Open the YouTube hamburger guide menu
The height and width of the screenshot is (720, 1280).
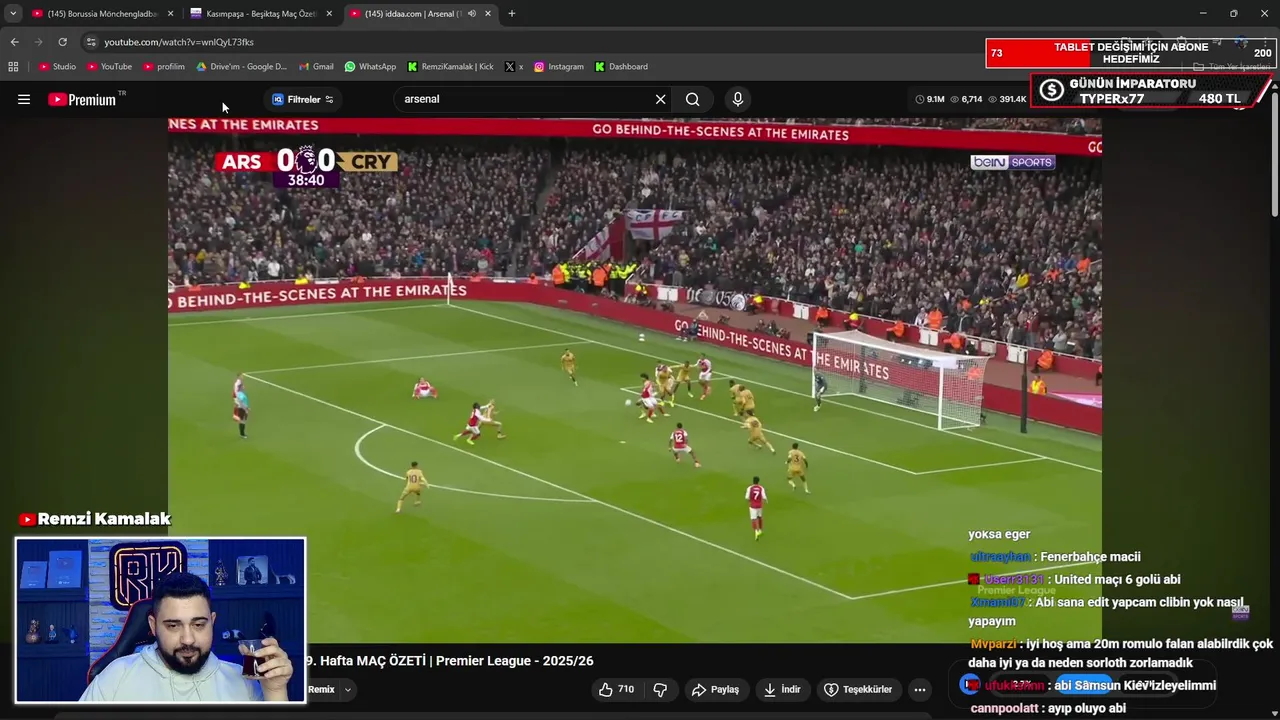pos(24,99)
